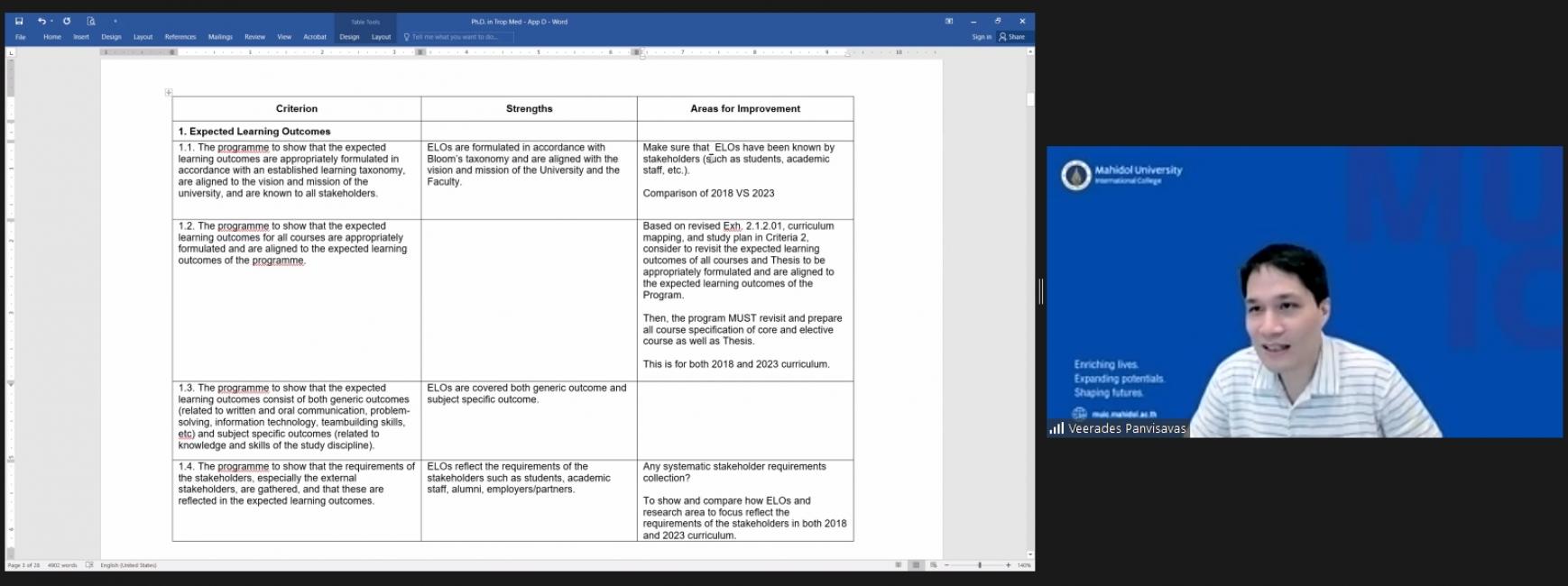This screenshot has height=586, width=1568.
Task: Open word count from the status bar
Action: (x=62, y=565)
